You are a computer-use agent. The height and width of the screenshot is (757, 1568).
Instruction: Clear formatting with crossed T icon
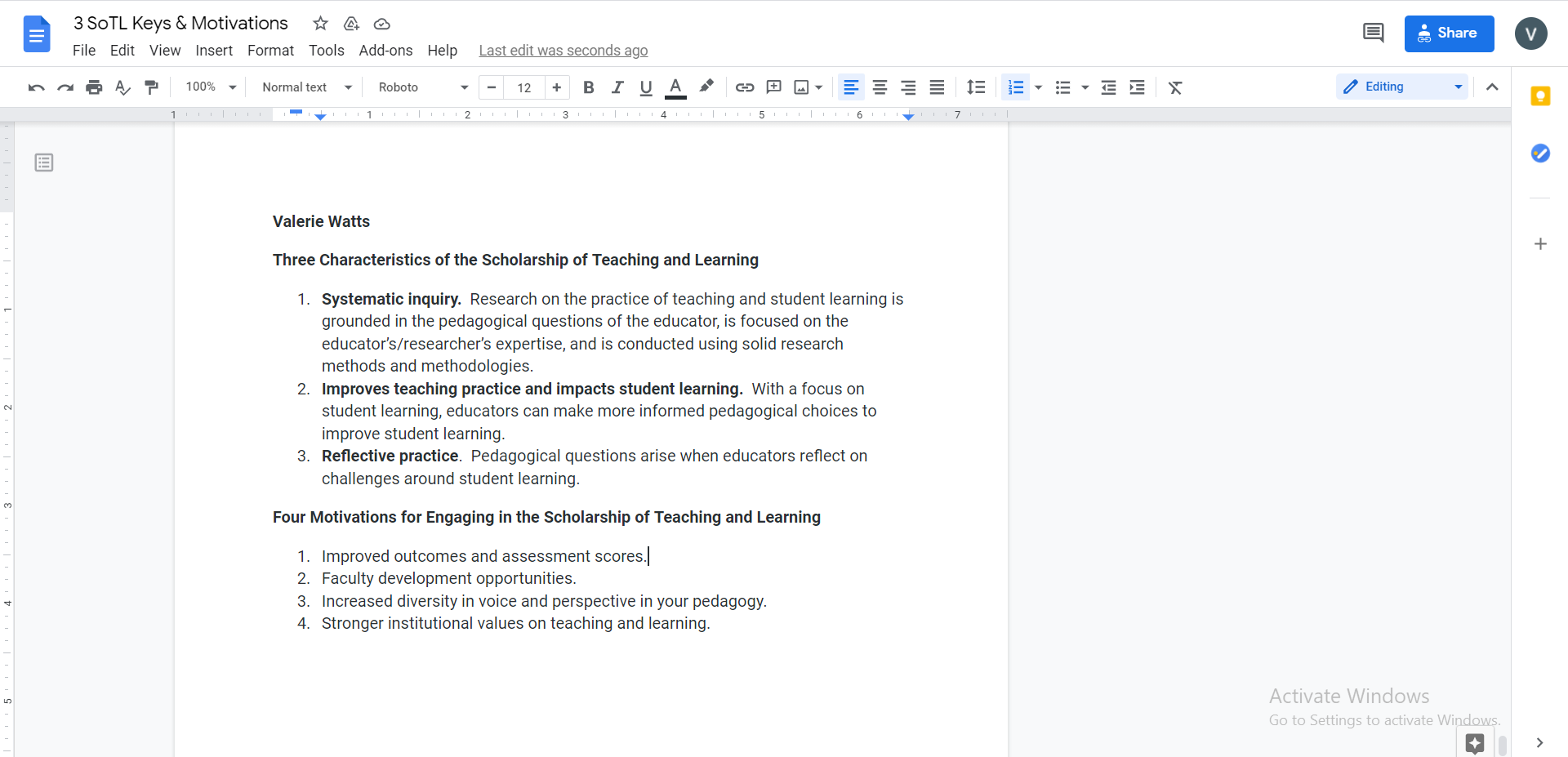pyautogui.click(x=1175, y=87)
